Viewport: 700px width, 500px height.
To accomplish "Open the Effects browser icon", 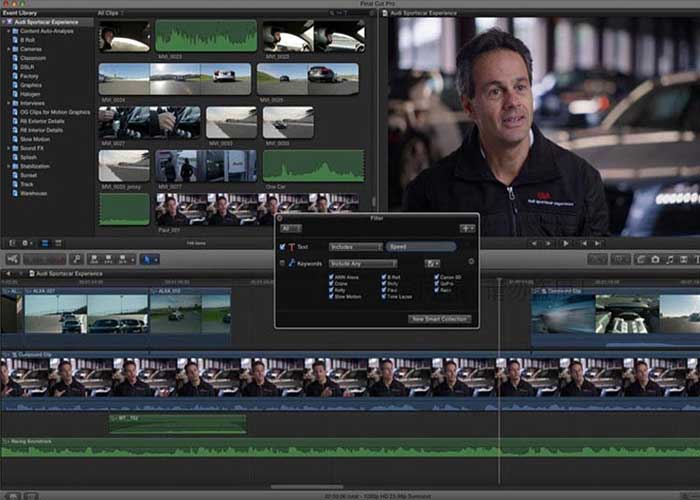I will 641,259.
